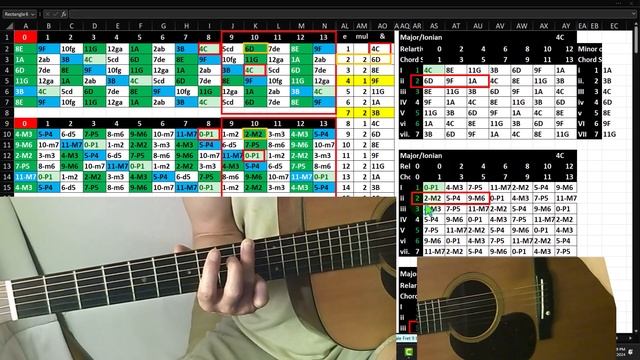Click the Select All corner triangle
The width and height of the screenshot is (640, 360).
point(9,26)
